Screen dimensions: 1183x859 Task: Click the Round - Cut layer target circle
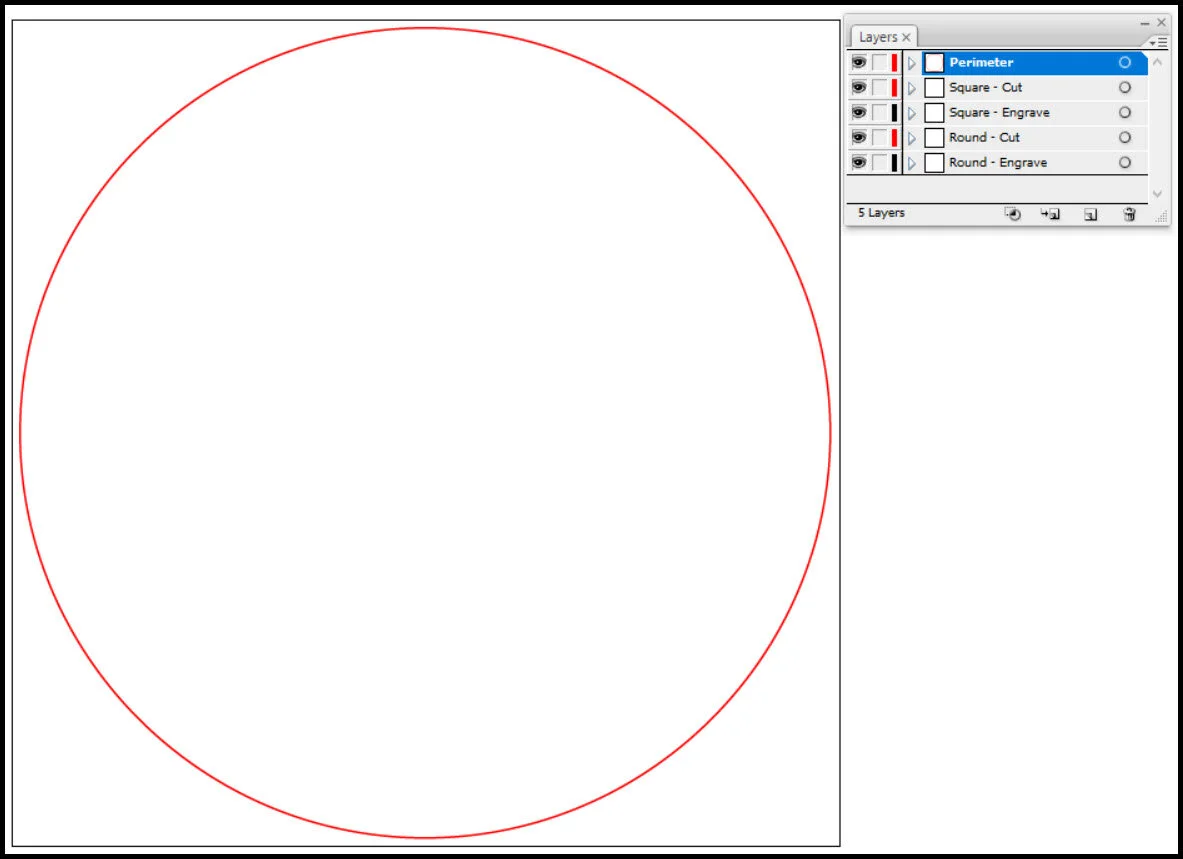pyautogui.click(x=1124, y=137)
